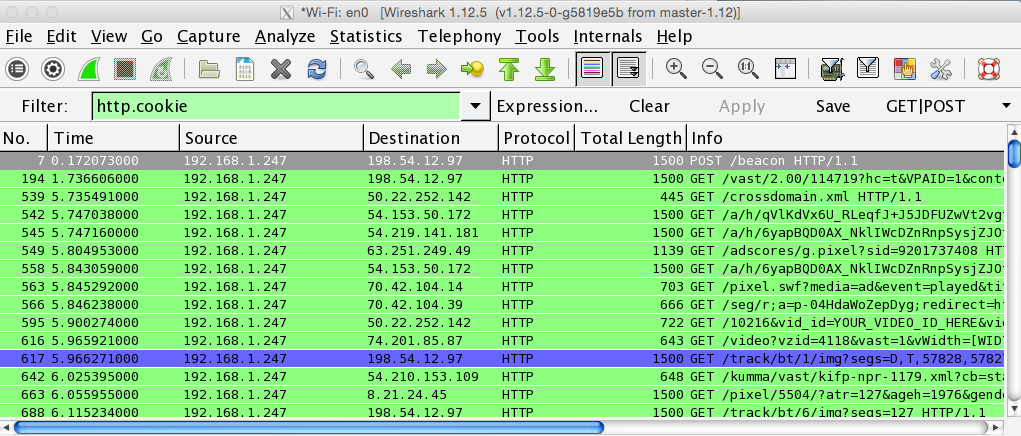The height and width of the screenshot is (436, 1021).
Task: Zoom in on packet text
Action: (x=677, y=68)
